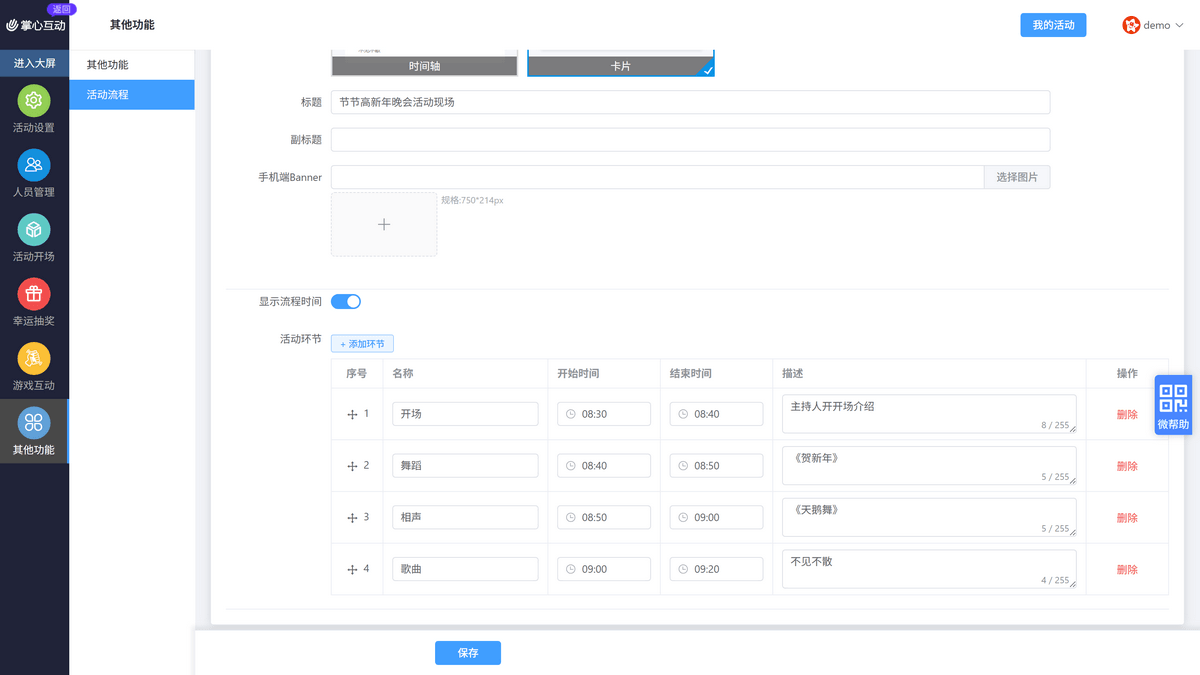Click the 副标题 input field

pos(690,140)
